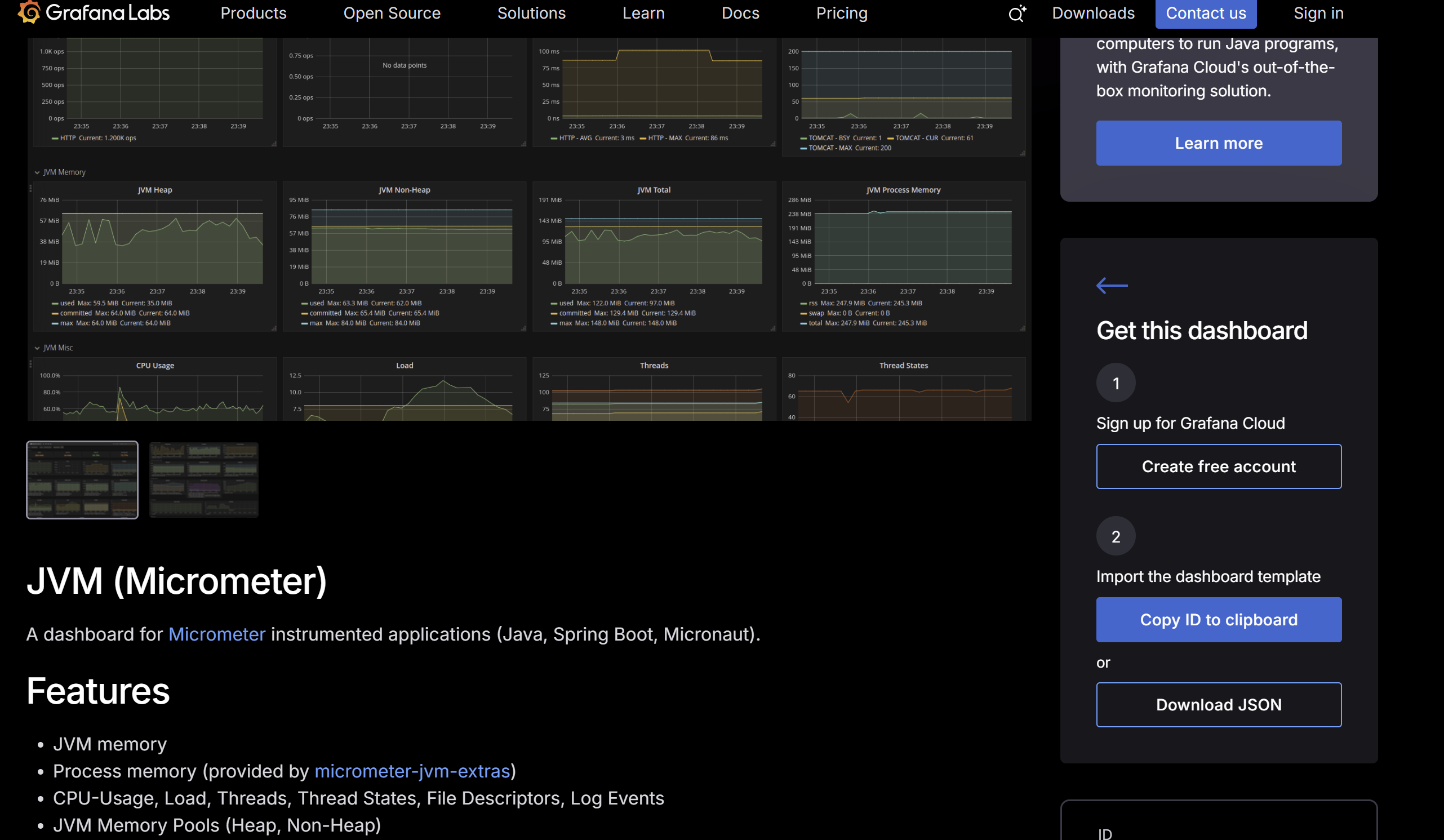Click the step 2 number circle
Screen dimensions: 1444x840
pyautogui.click(x=1115, y=536)
